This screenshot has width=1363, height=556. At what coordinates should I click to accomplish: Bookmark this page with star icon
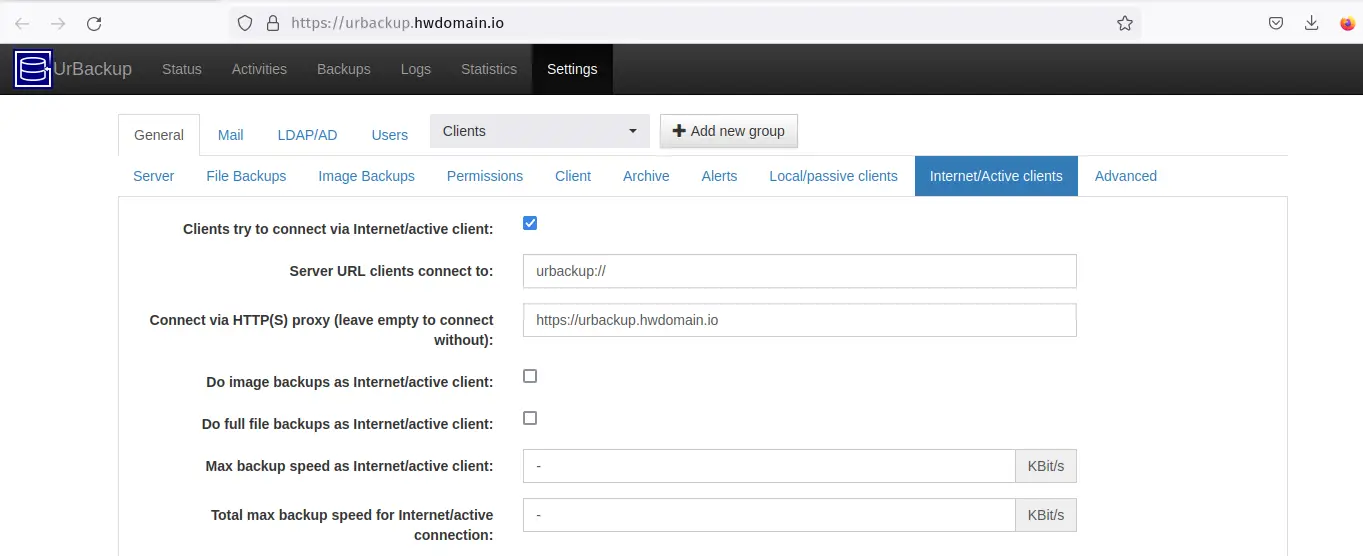1124,23
